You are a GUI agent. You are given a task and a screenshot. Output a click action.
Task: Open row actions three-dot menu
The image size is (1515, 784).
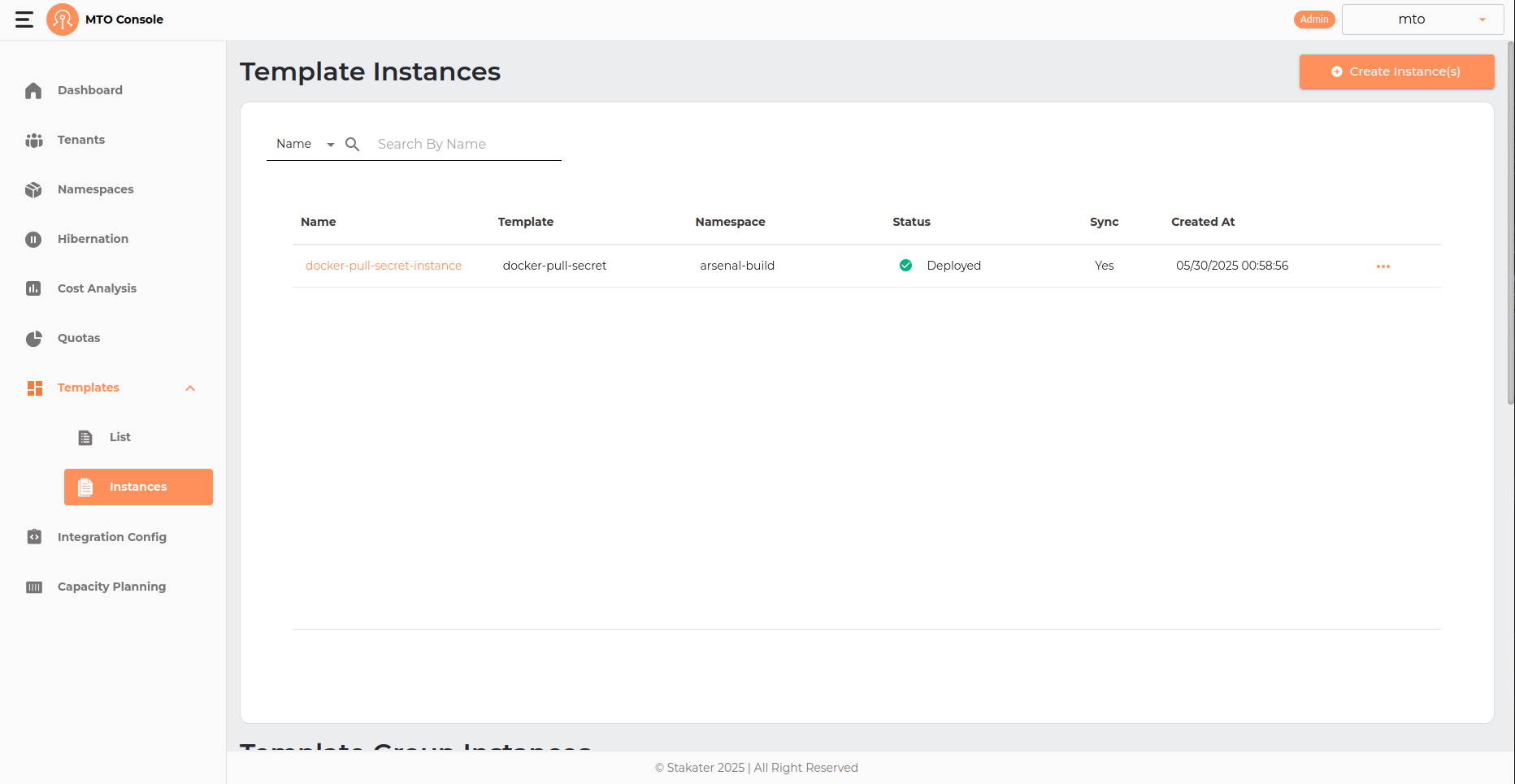[1383, 266]
